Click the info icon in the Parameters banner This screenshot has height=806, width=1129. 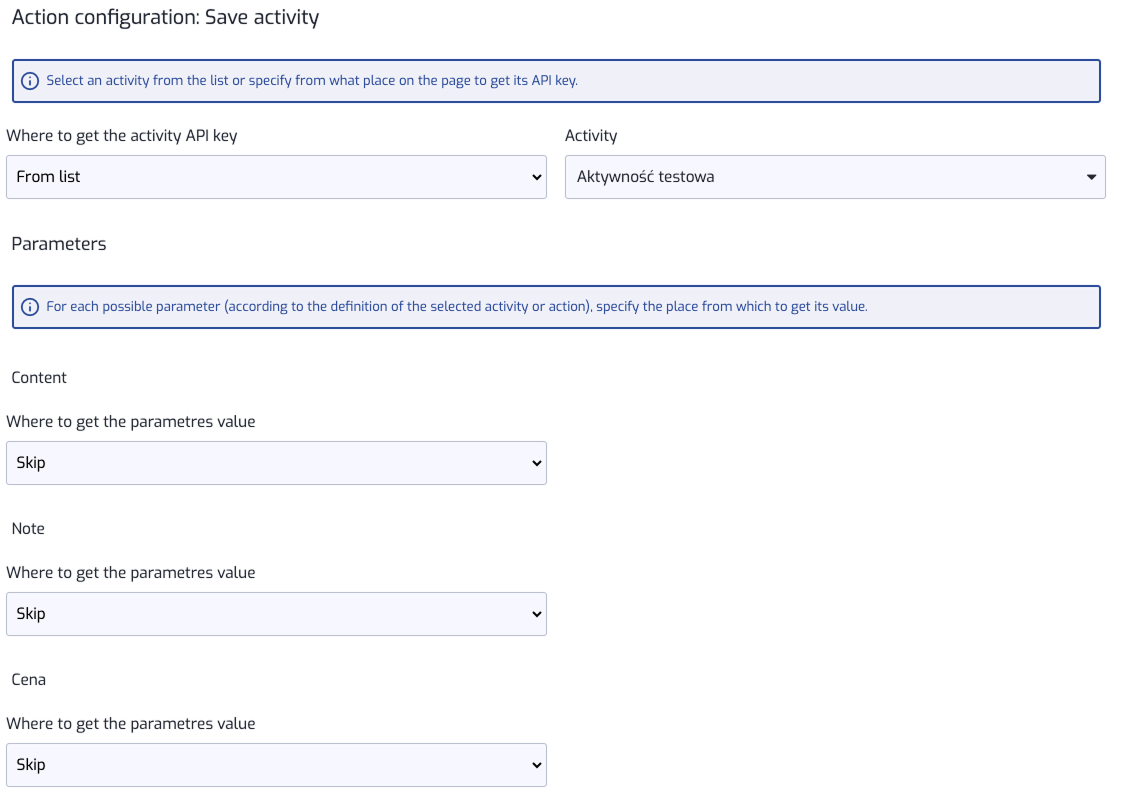(30, 307)
